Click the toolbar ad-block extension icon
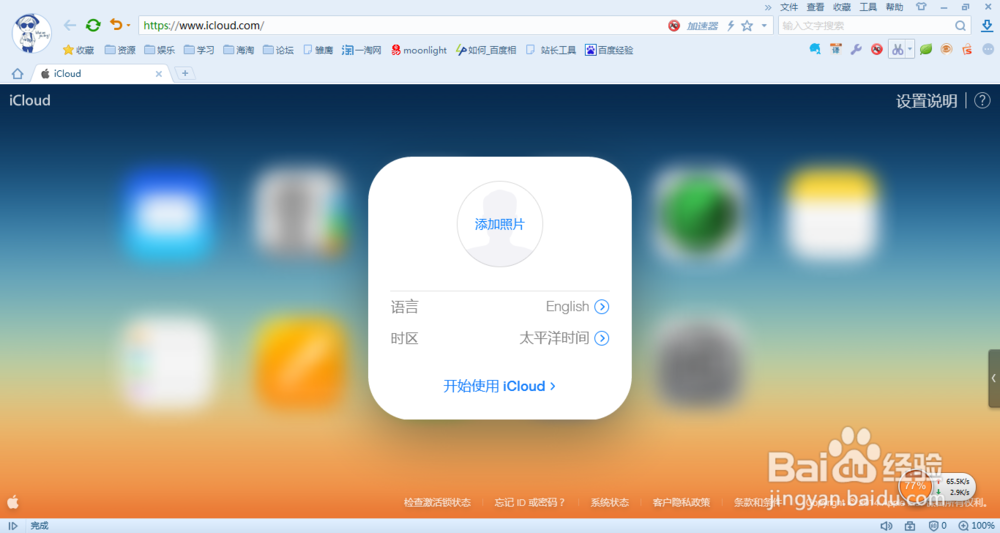Screen dimensions: 1000x533 [x=877, y=49]
